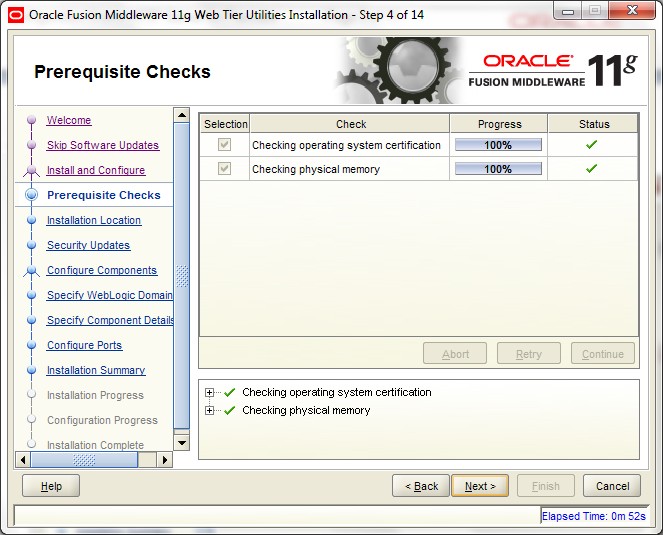
Task: Click the Selection column header
Action: [225, 124]
